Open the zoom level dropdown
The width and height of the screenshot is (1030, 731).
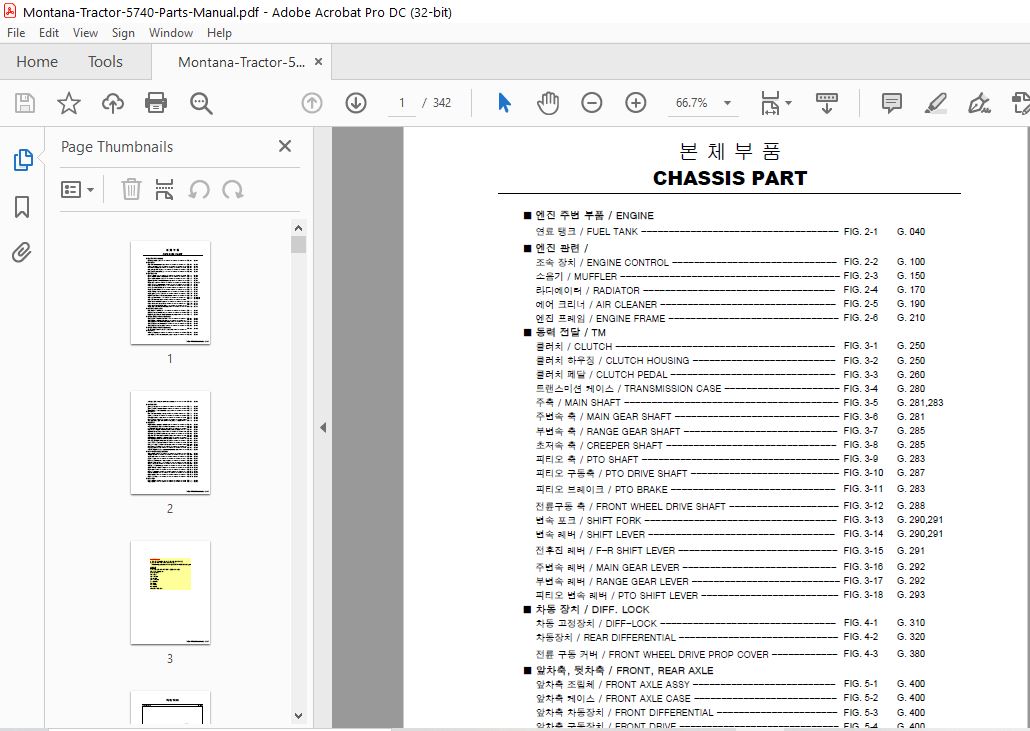pos(727,103)
